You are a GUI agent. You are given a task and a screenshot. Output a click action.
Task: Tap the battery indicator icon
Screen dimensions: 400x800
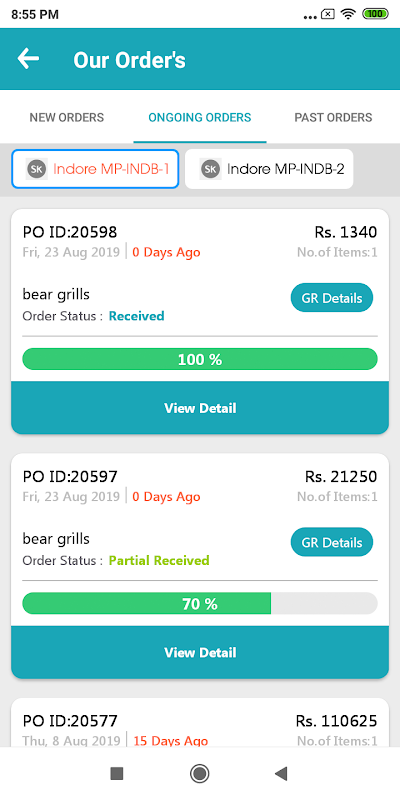point(375,14)
